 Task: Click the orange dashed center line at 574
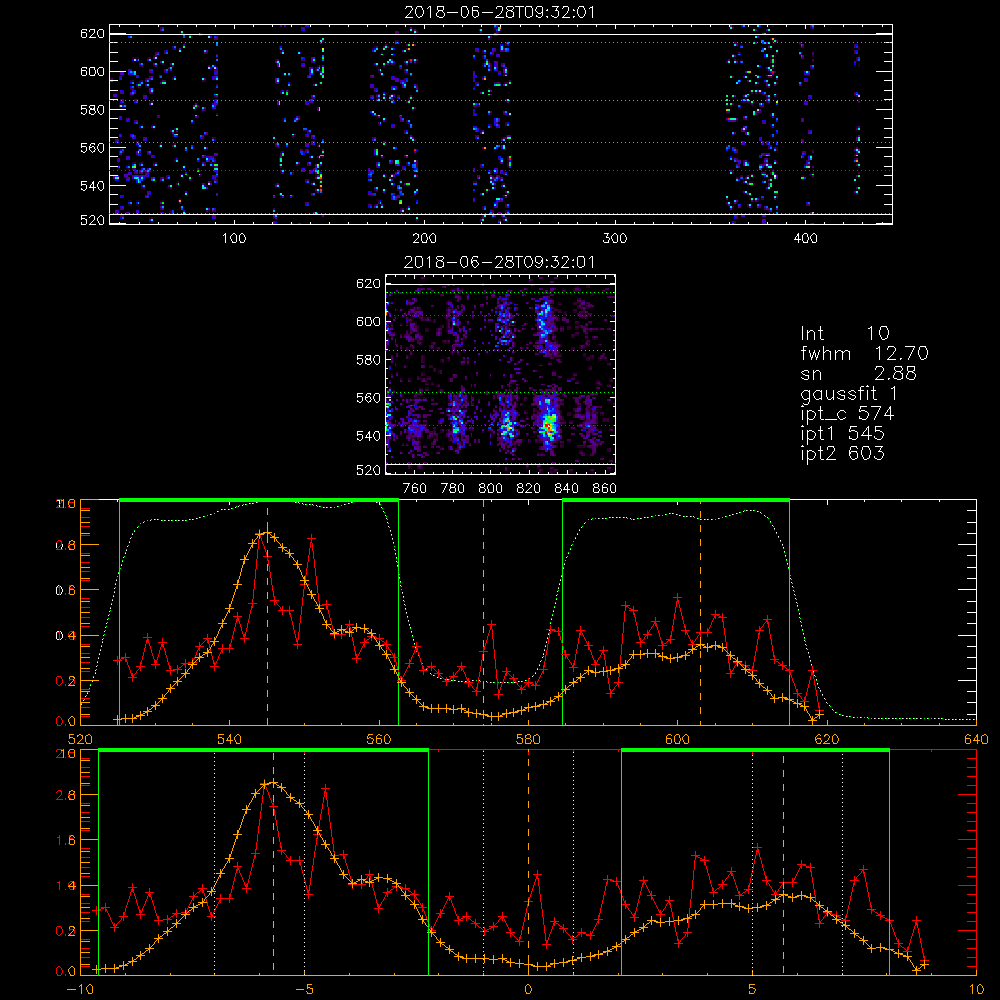pyautogui.click(x=483, y=612)
